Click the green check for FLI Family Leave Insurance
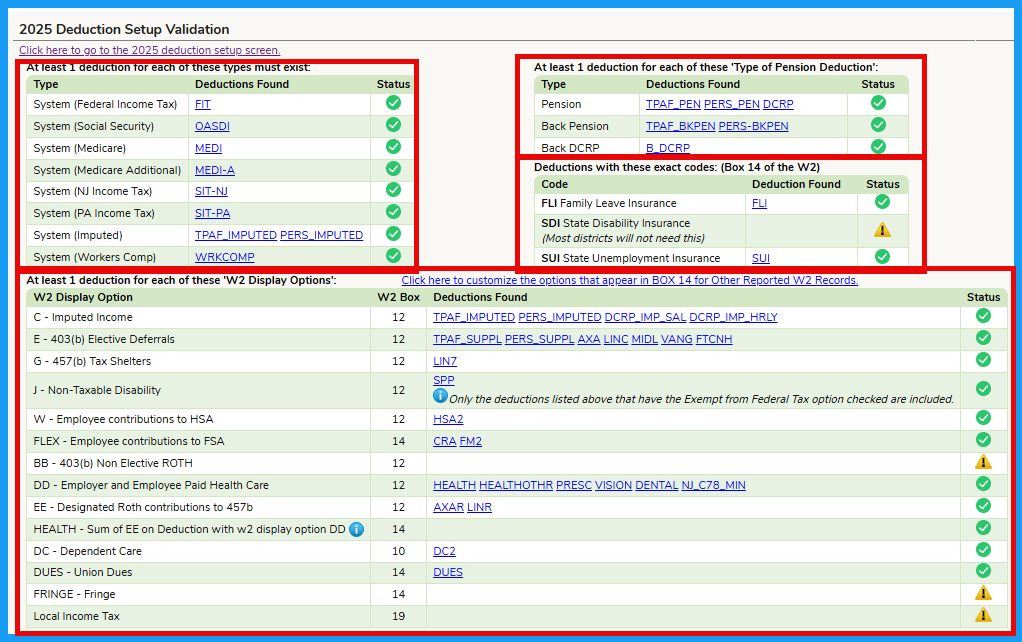The height and width of the screenshot is (642, 1022). pyautogui.click(x=883, y=202)
